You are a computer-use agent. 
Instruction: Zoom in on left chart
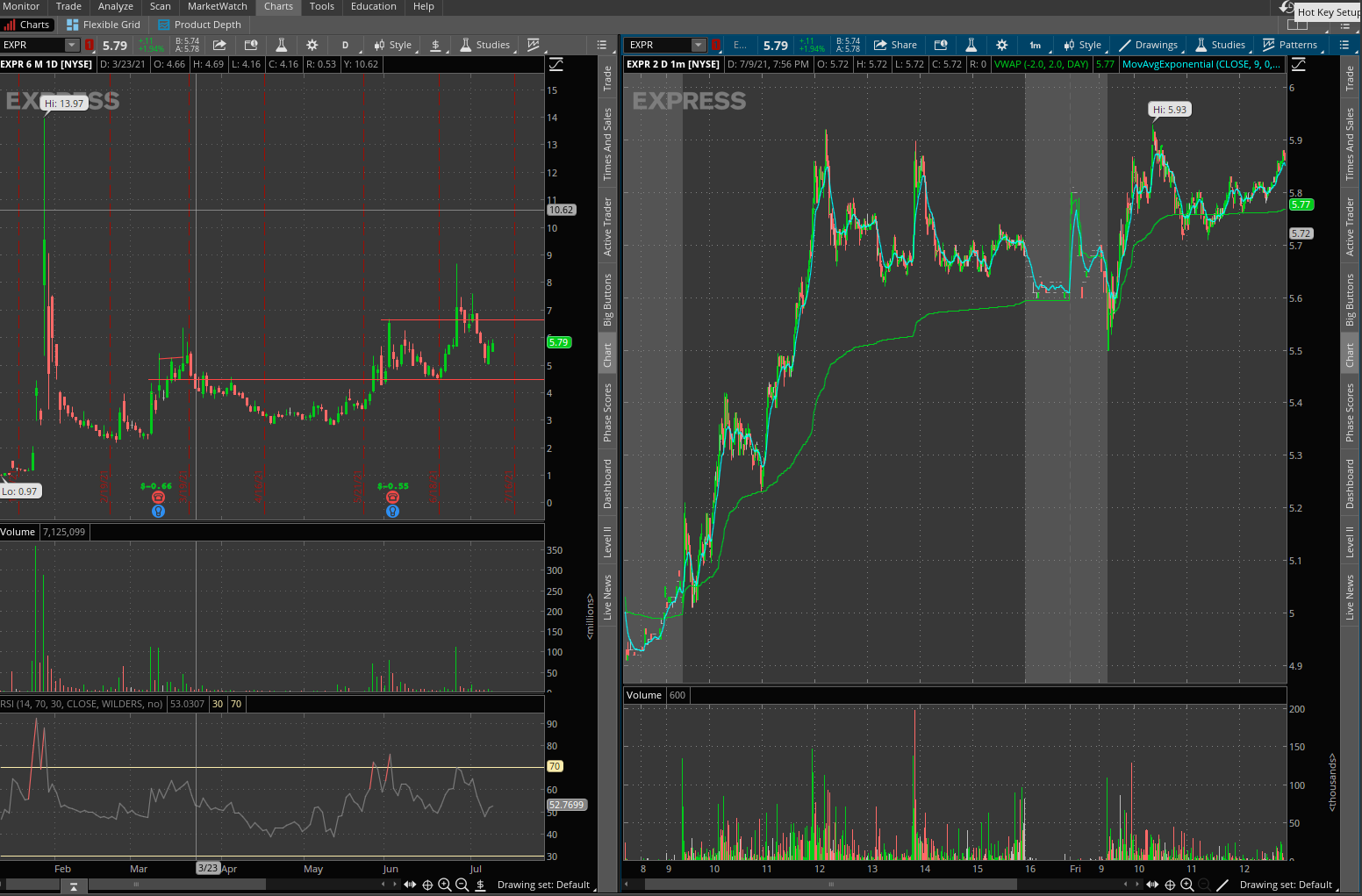click(x=444, y=885)
